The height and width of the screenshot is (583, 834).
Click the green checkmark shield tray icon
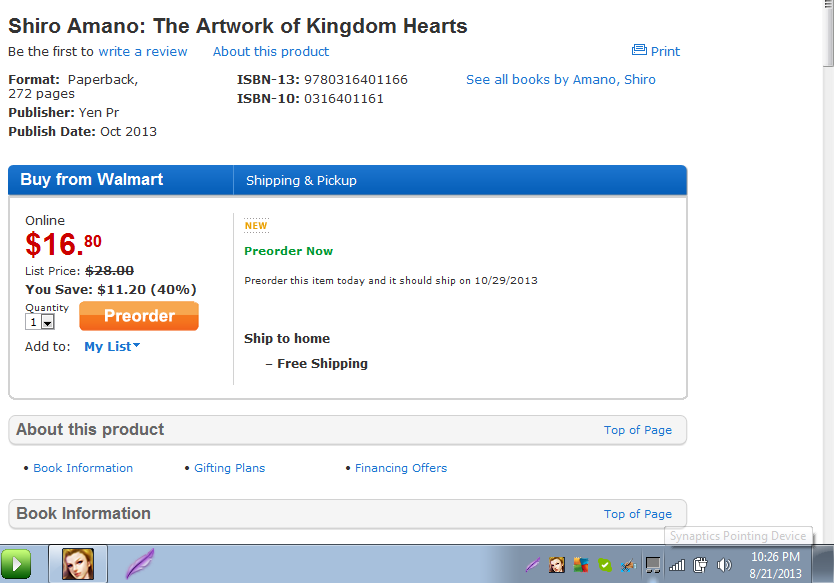tap(604, 565)
